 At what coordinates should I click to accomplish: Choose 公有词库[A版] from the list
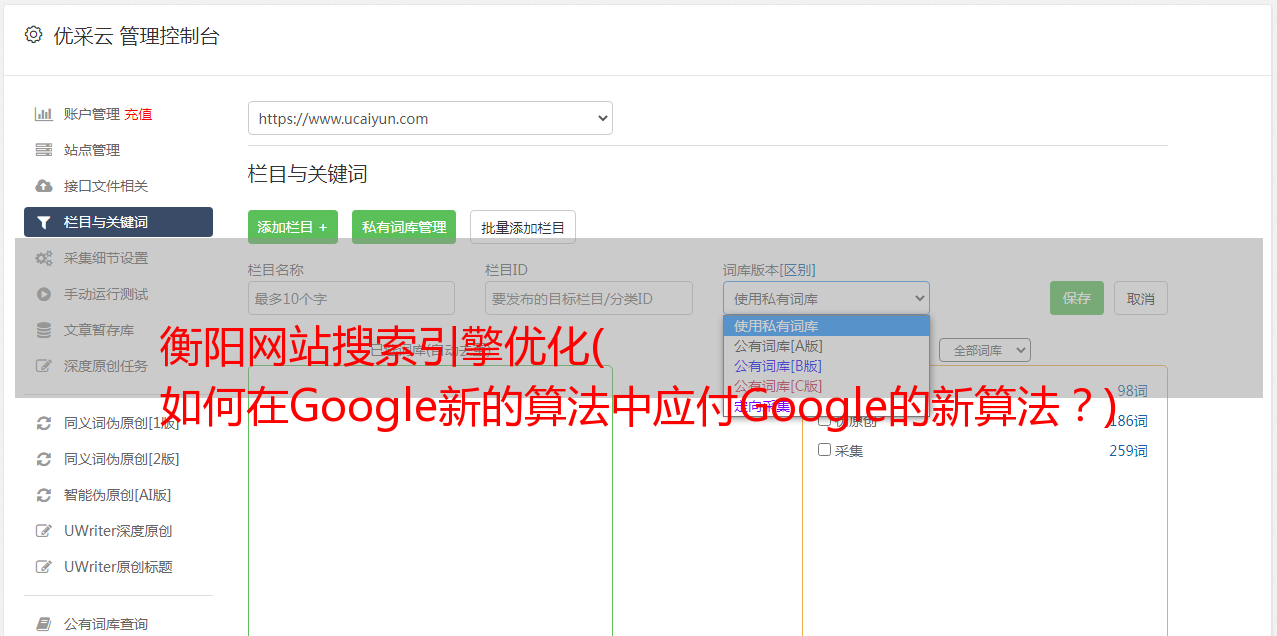[826, 346]
